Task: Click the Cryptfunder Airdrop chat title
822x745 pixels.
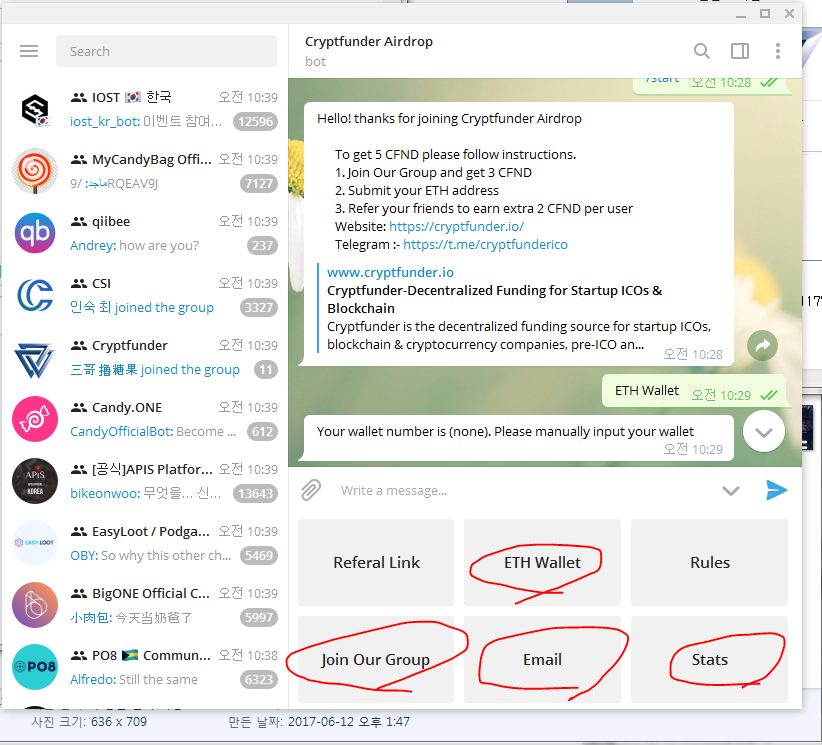Action: [369, 41]
